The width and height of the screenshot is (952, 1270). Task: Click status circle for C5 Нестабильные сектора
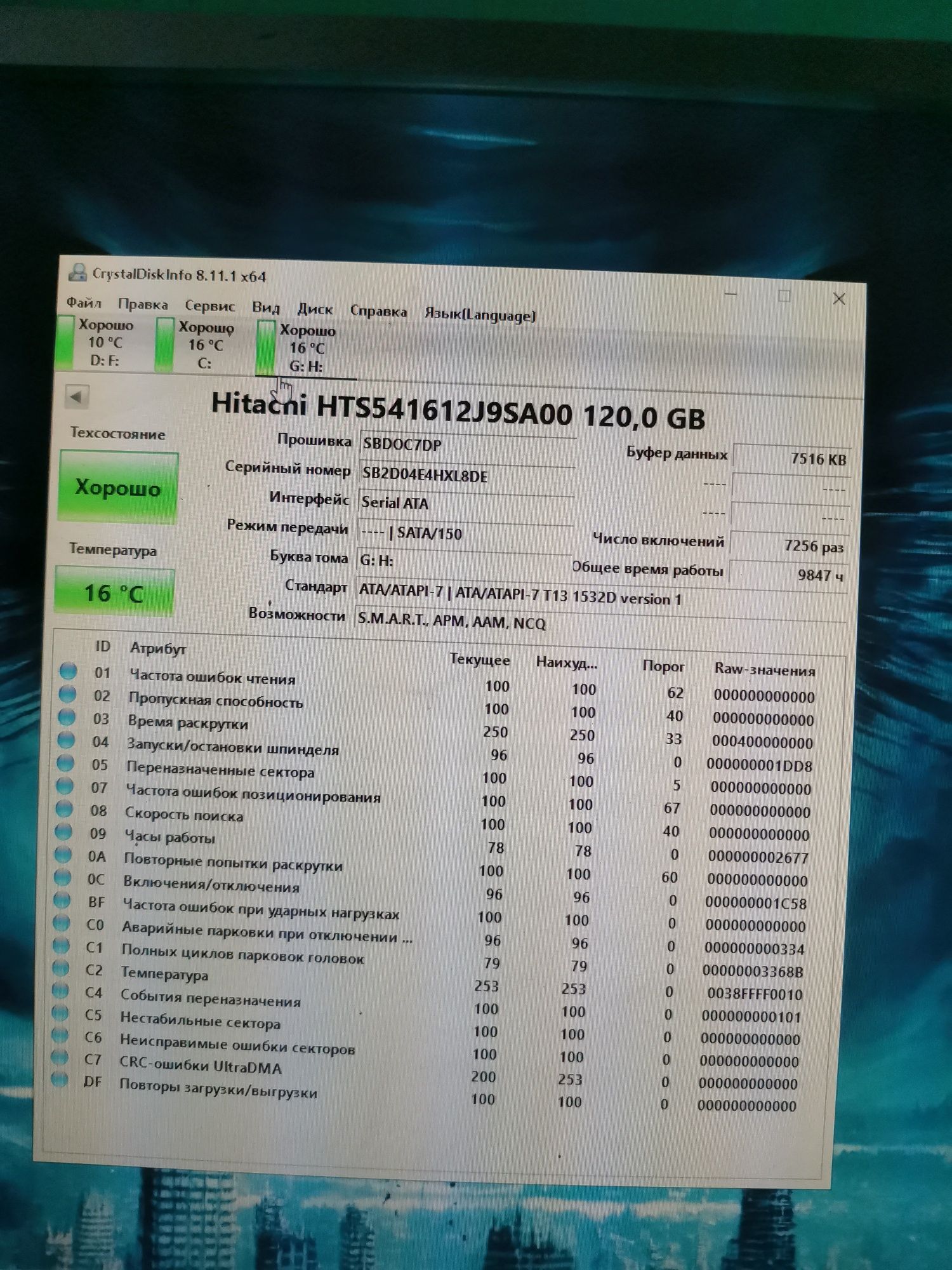click(x=60, y=1013)
